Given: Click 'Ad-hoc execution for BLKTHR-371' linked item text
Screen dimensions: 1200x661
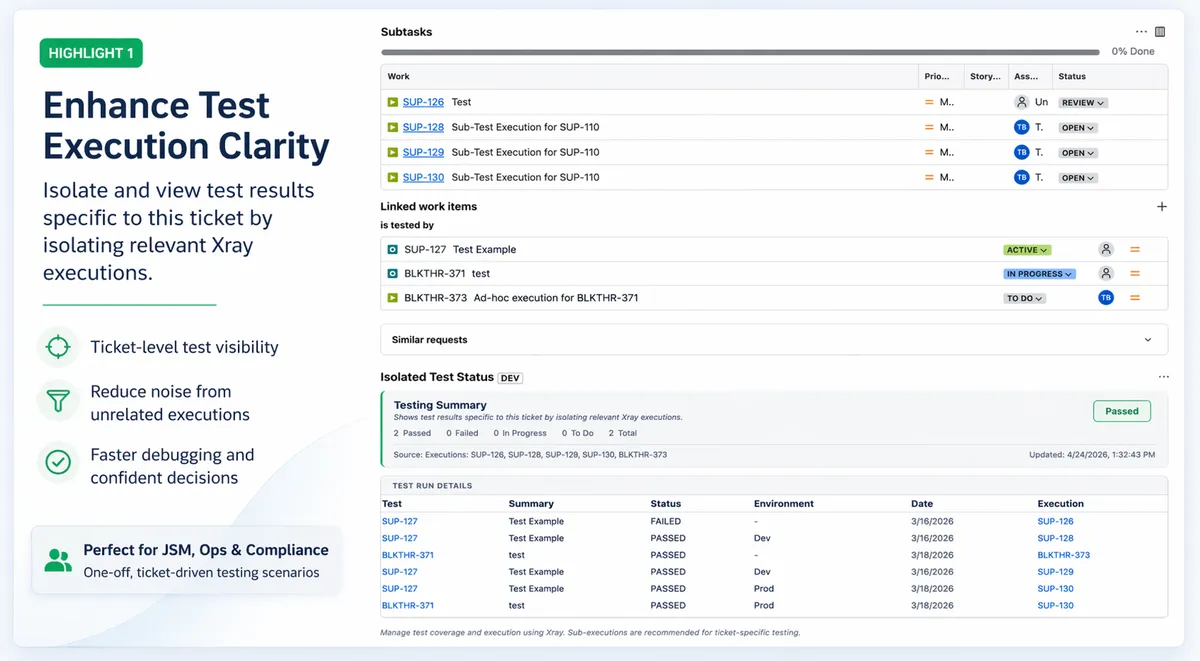Looking at the screenshot, I should pyautogui.click(x=556, y=298).
